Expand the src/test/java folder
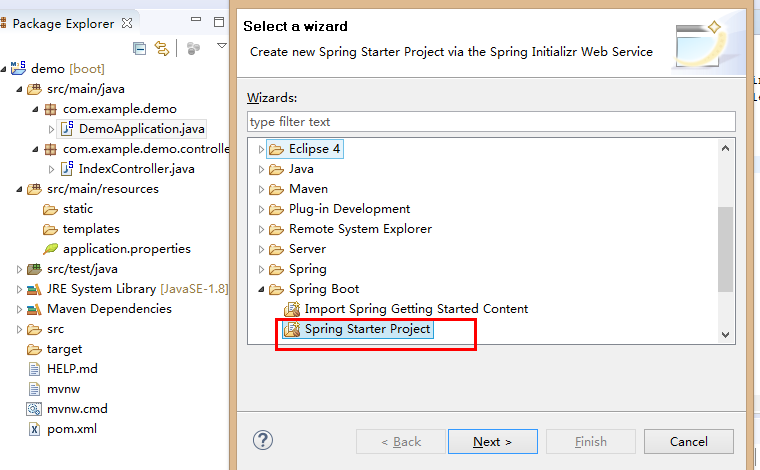This screenshot has height=470, width=760. (18, 269)
